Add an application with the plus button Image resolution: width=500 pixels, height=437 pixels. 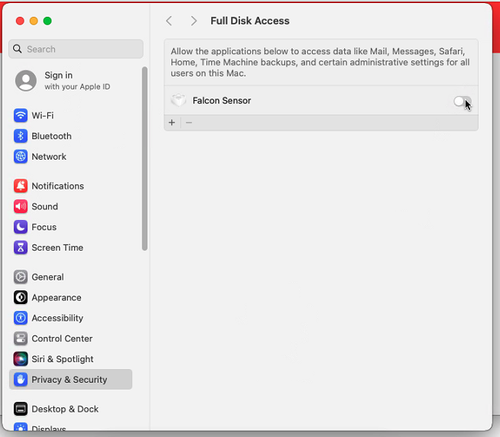pos(172,123)
